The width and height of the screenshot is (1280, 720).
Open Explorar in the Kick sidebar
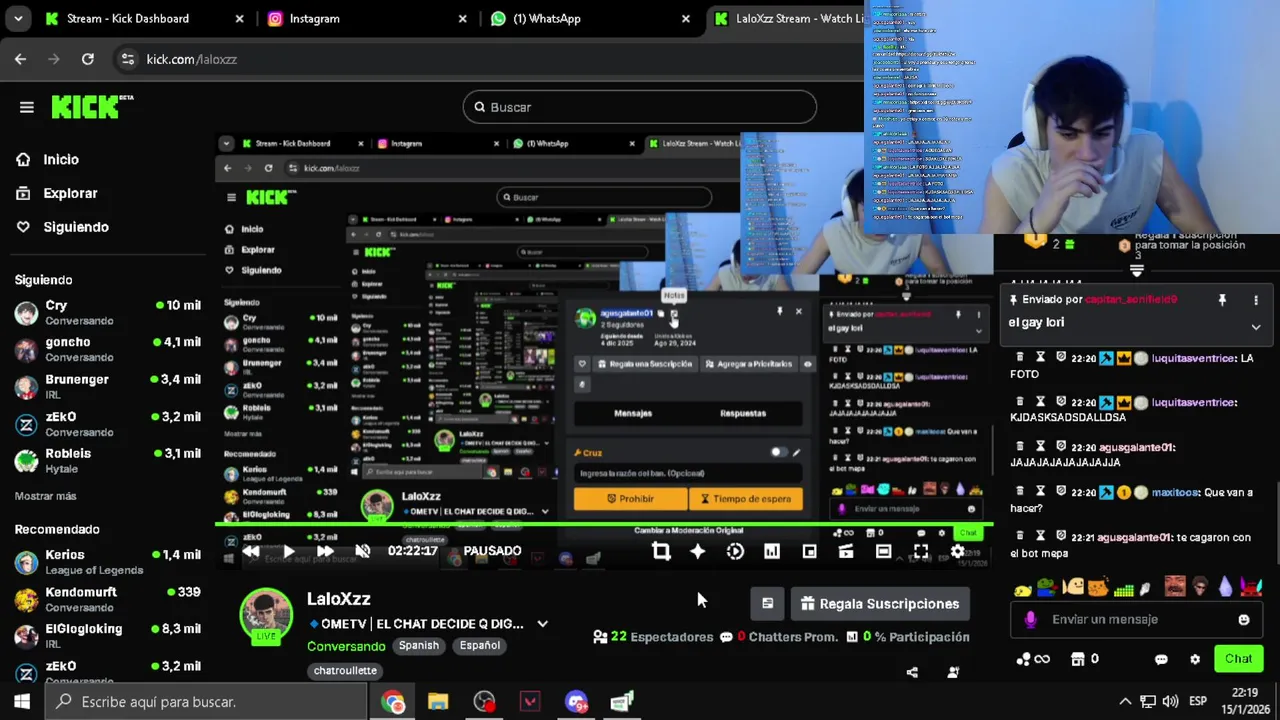tap(56, 193)
